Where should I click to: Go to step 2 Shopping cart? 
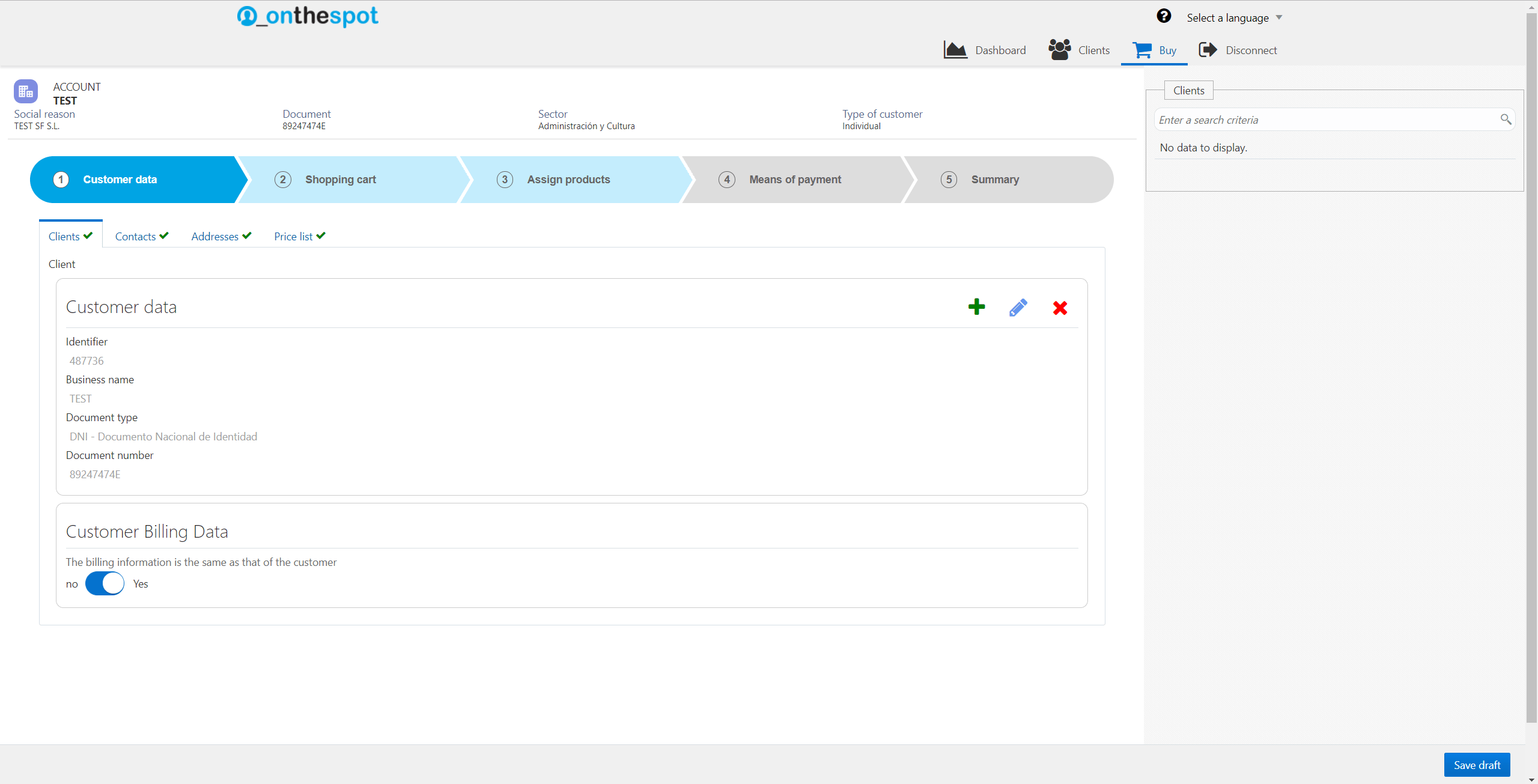(x=340, y=180)
